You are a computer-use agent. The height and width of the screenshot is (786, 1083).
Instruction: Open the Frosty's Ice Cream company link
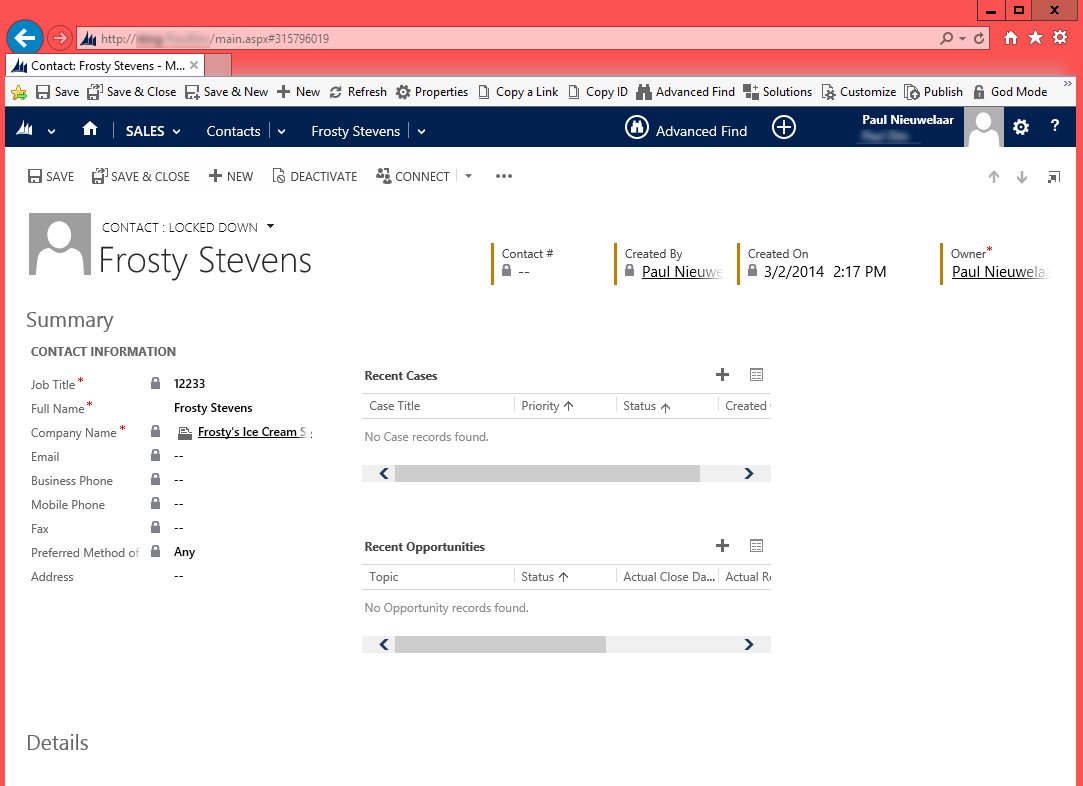[x=250, y=432]
